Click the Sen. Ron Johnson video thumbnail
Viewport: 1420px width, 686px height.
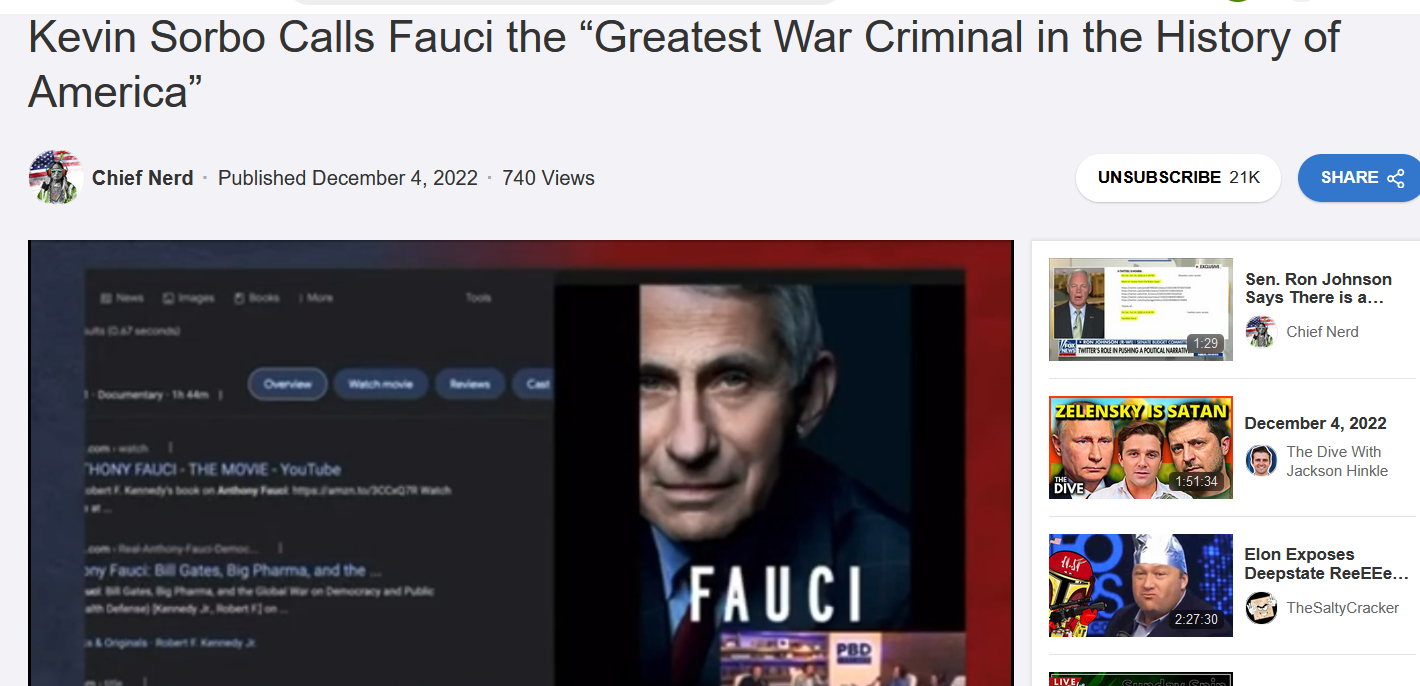pyautogui.click(x=1141, y=309)
